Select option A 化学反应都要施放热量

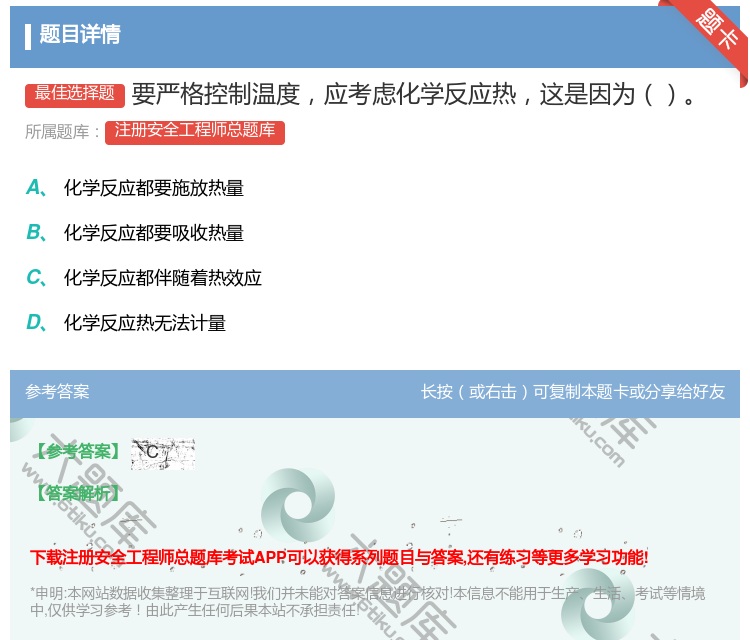click(x=154, y=188)
